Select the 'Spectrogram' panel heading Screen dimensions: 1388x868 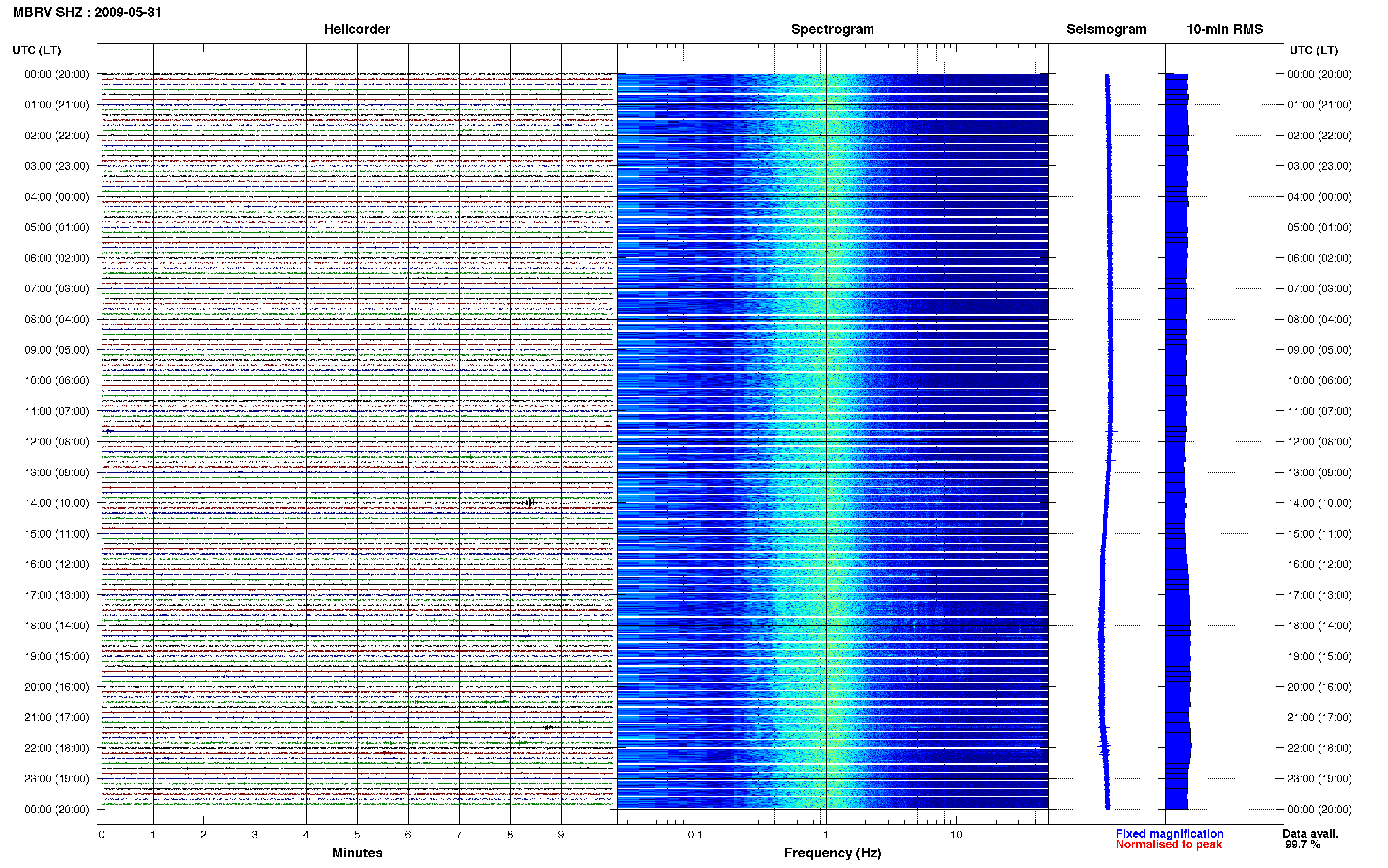832,29
